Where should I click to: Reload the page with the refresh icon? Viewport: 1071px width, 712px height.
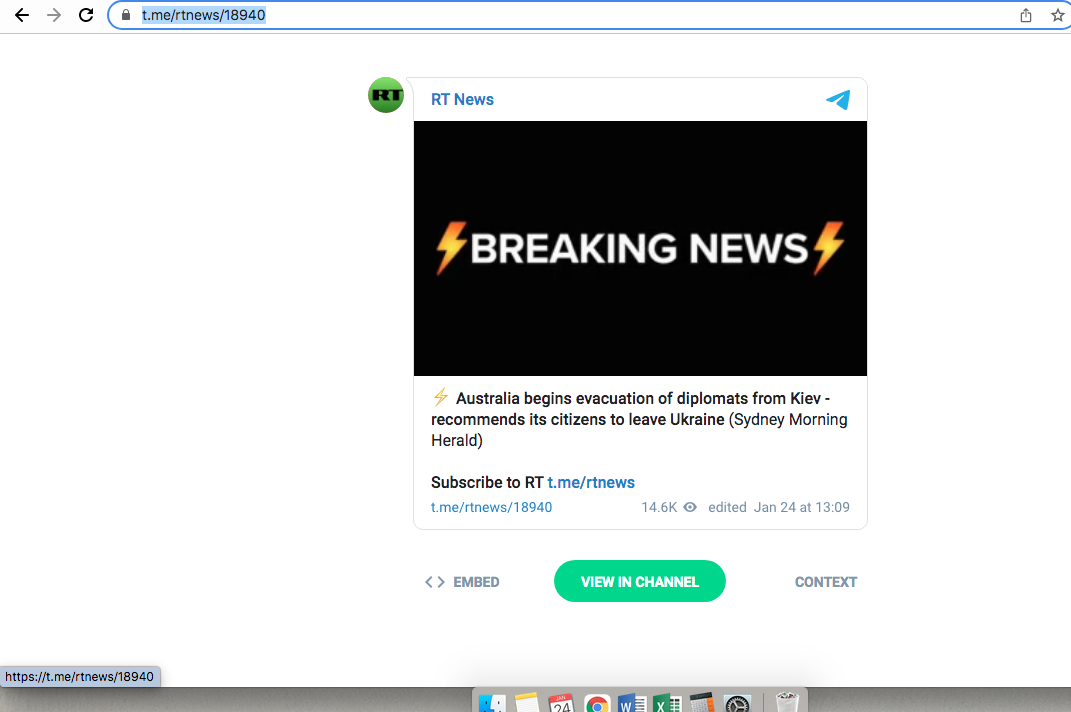(x=86, y=15)
